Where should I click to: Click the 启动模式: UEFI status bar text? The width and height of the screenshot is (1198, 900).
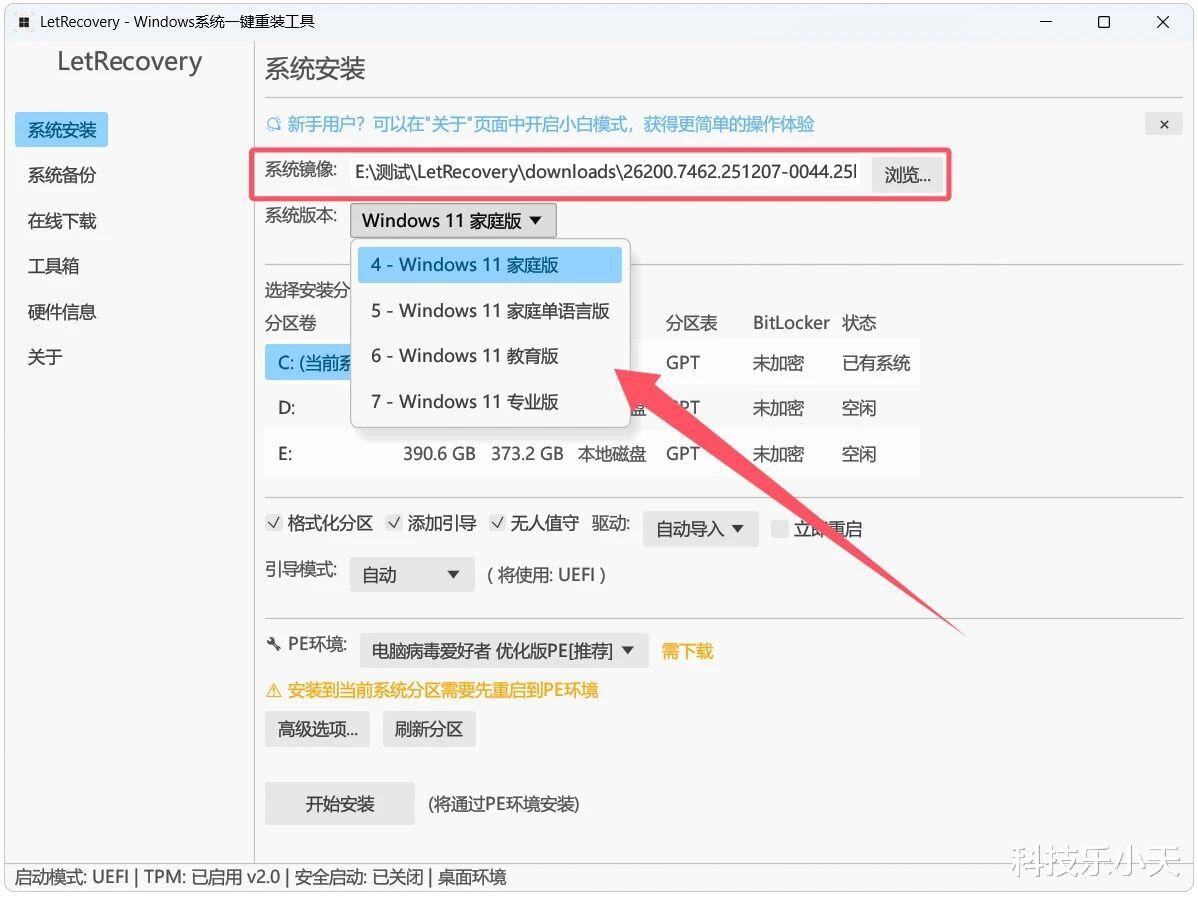pos(72,877)
